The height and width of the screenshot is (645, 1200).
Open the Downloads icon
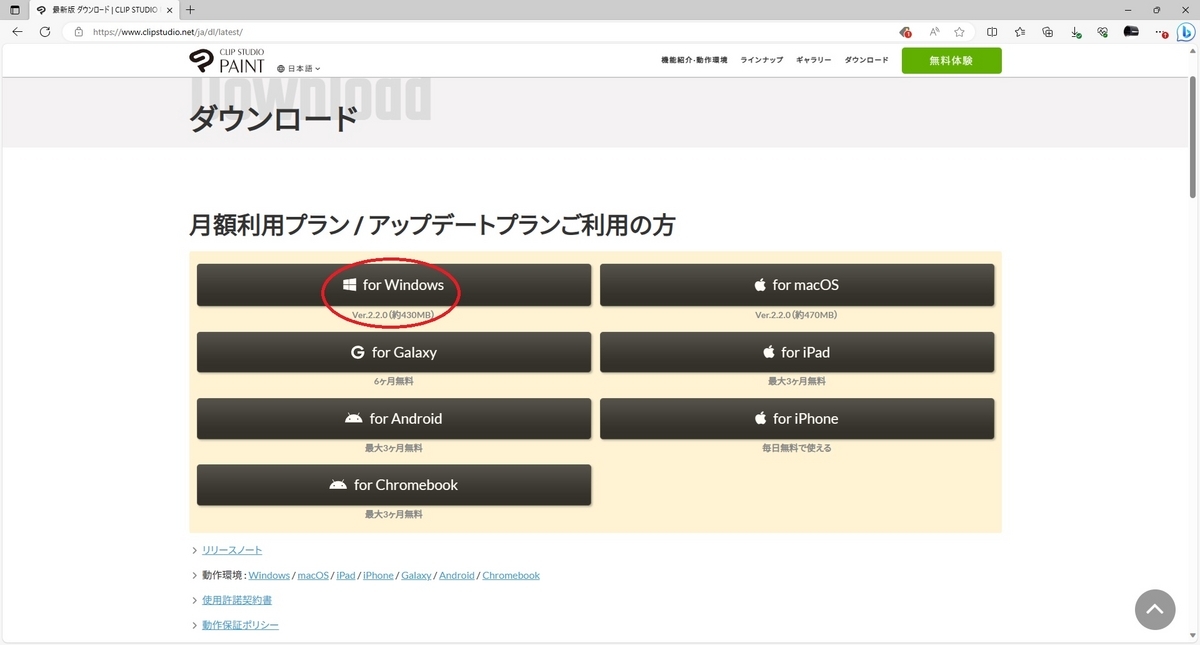click(1076, 32)
